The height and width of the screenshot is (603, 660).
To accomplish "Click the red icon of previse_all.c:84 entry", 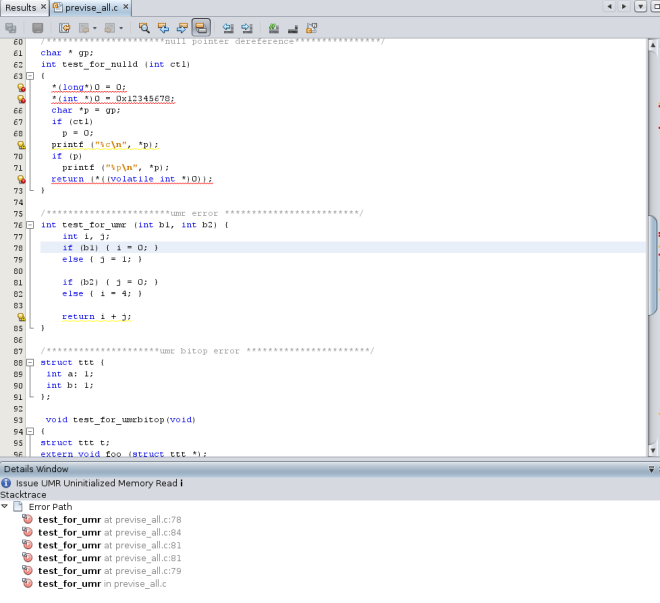I will click(x=27, y=532).
